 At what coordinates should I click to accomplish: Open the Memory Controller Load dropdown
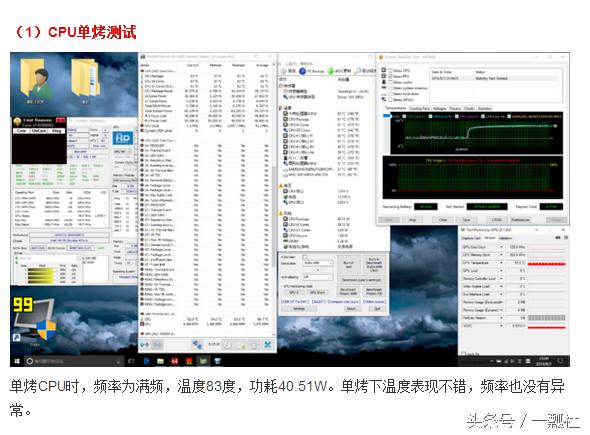coord(501,279)
